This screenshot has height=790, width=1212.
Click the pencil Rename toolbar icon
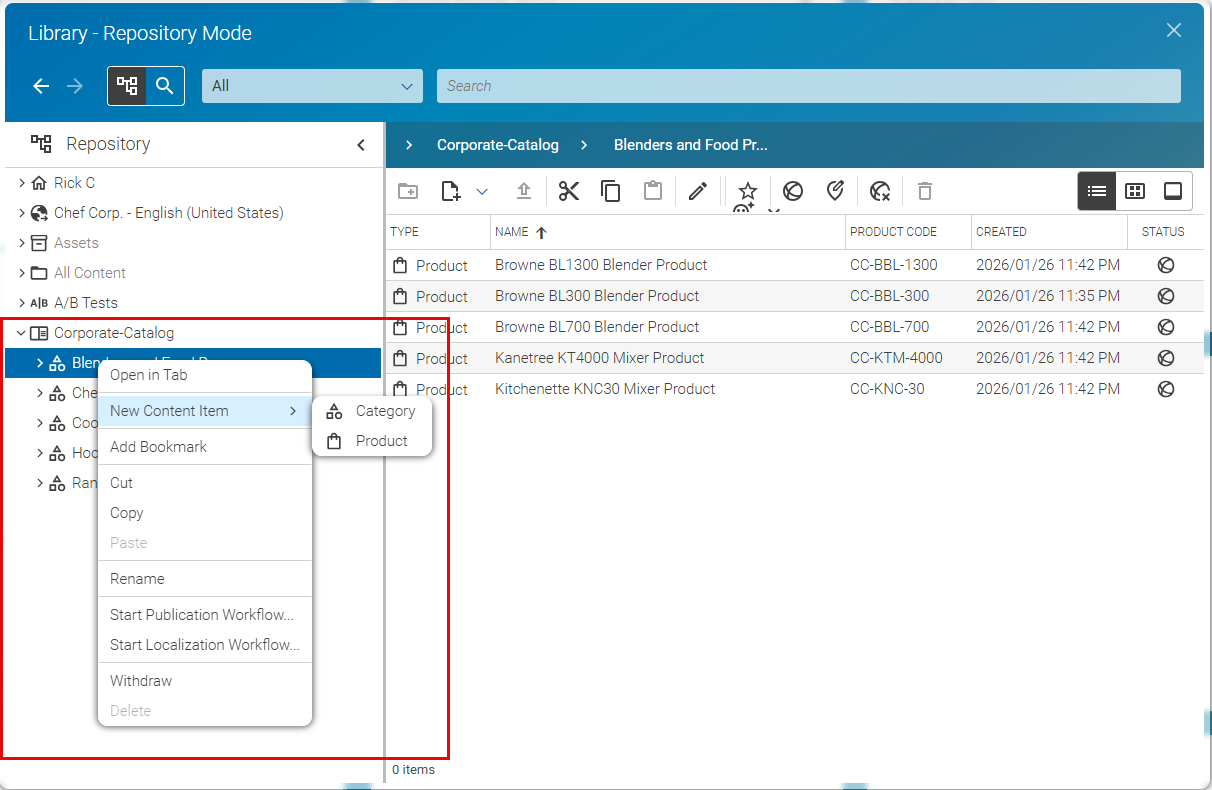(698, 191)
